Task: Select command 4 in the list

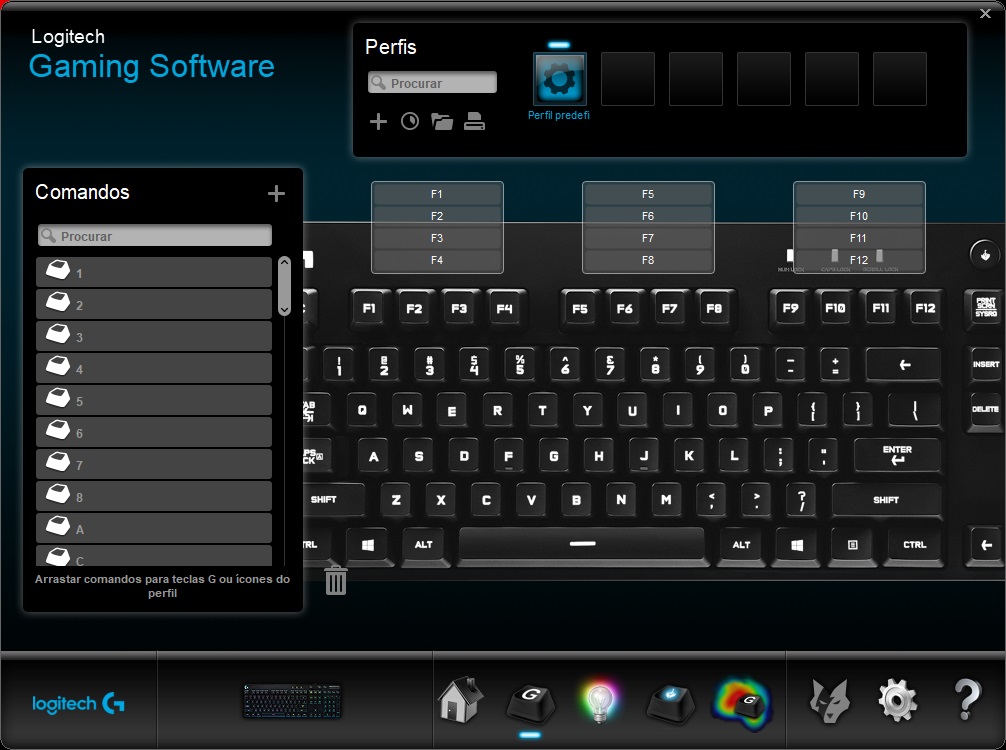Action: 154,368
